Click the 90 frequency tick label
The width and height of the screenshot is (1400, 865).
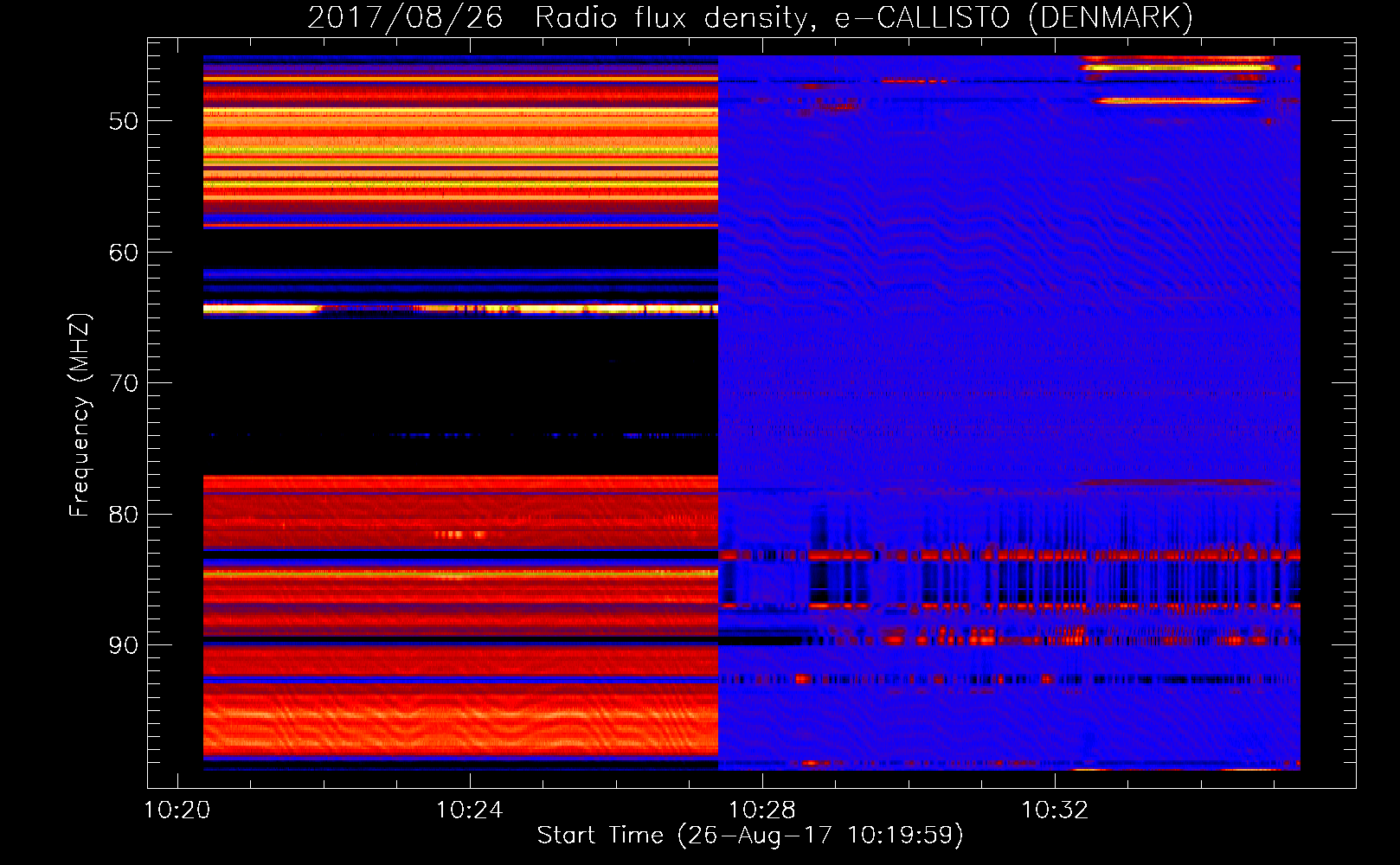[x=124, y=645]
